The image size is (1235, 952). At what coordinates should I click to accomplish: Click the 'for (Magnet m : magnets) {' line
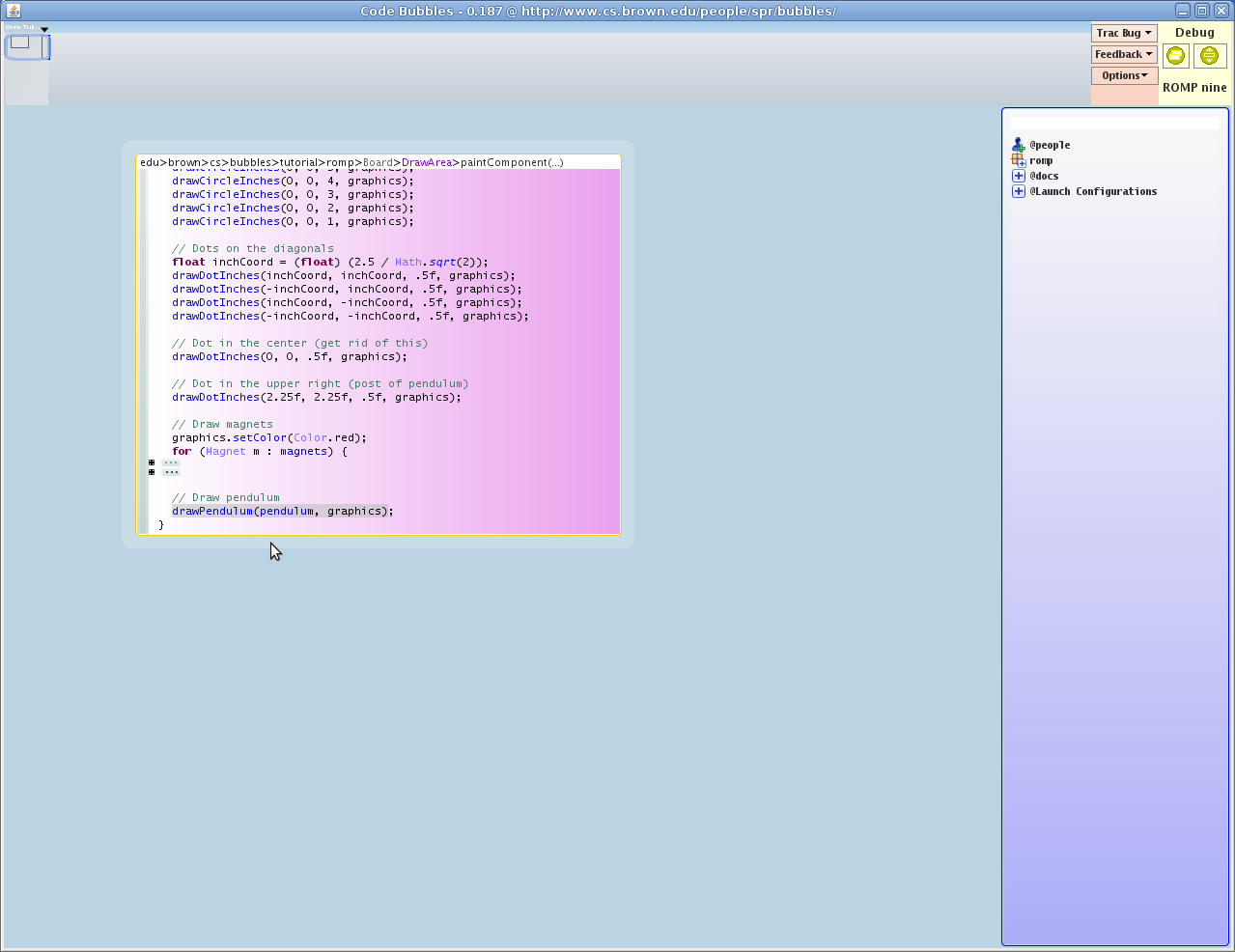point(260,451)
